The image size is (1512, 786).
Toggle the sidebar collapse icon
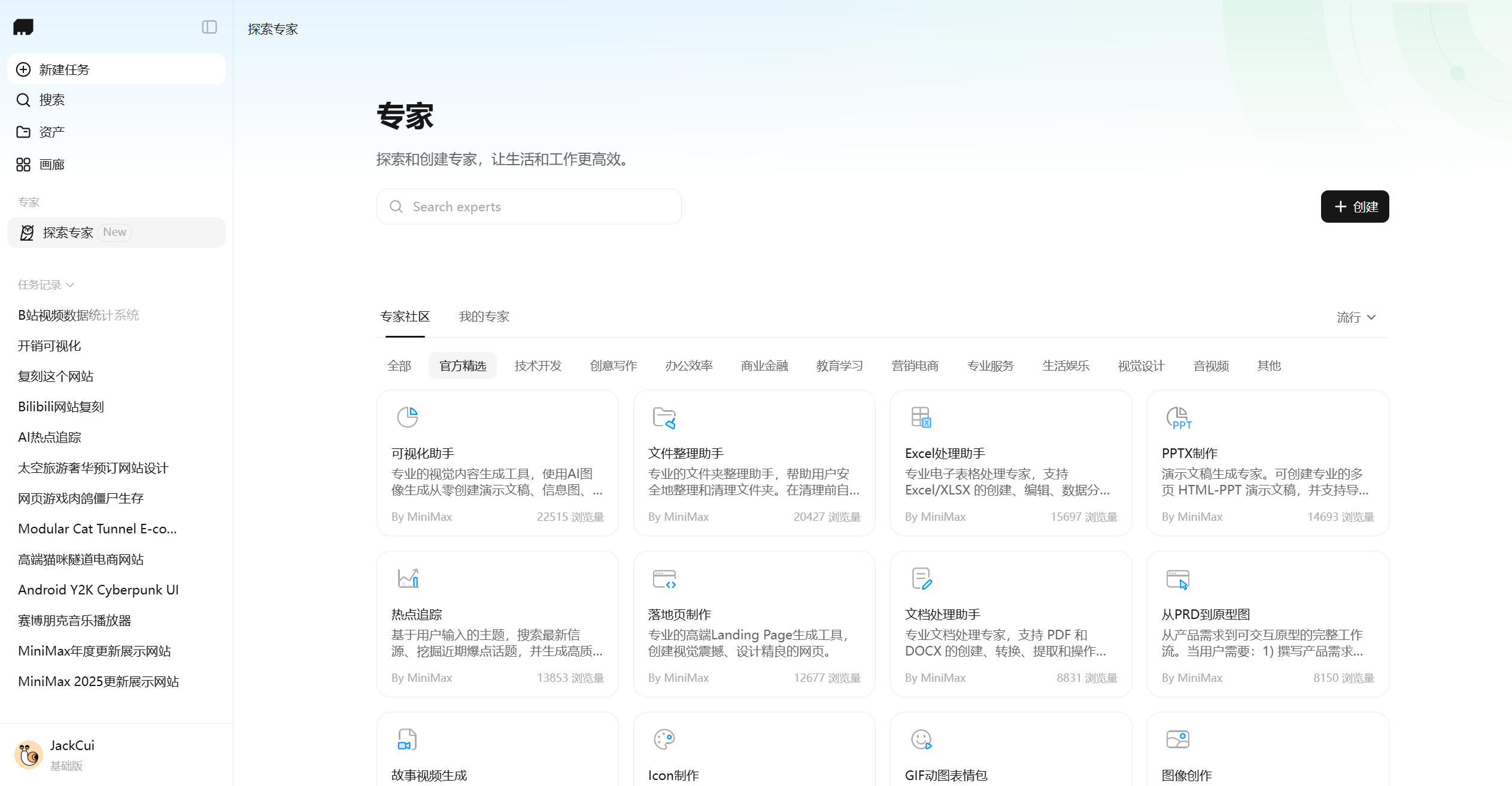[x=209, y=27]
